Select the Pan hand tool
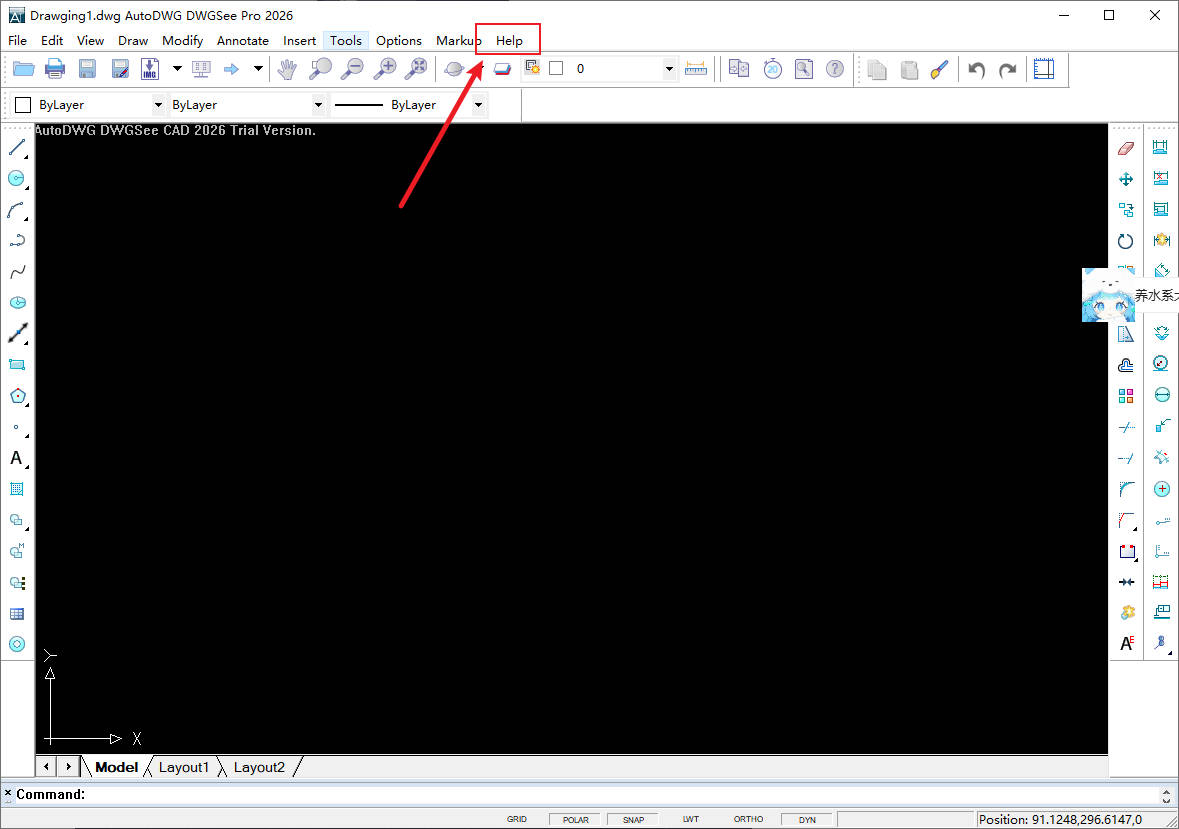The width and height of the screenshot is (1179, 829). (287, 69)
